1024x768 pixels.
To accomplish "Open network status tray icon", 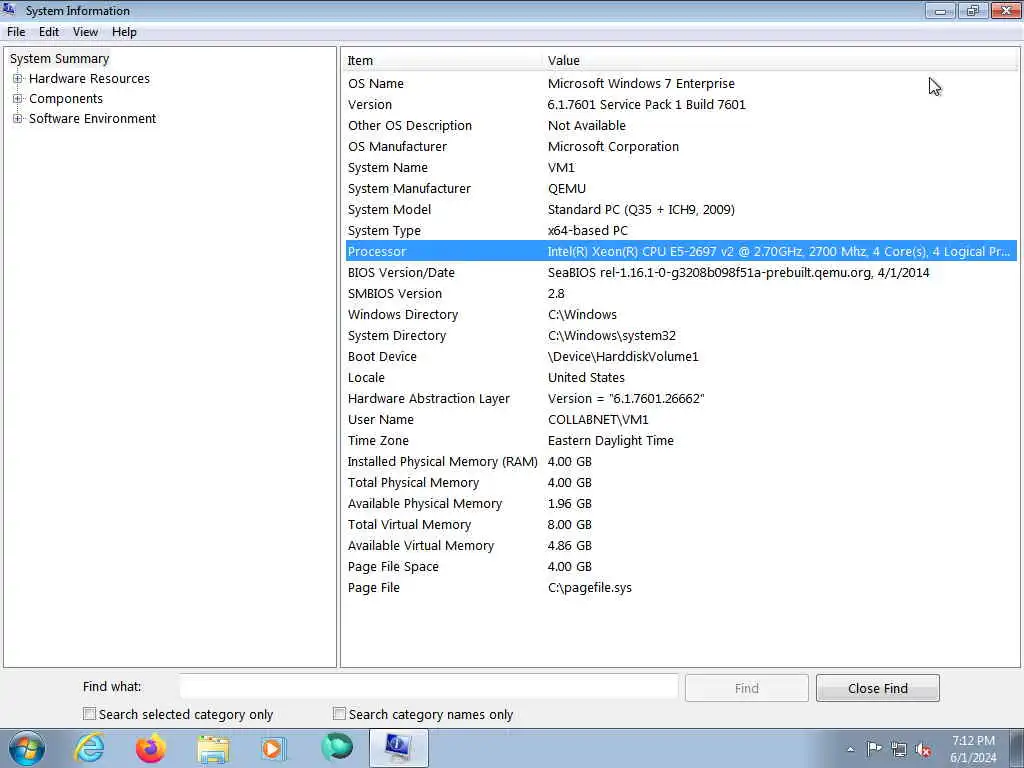I will (899, 750).
